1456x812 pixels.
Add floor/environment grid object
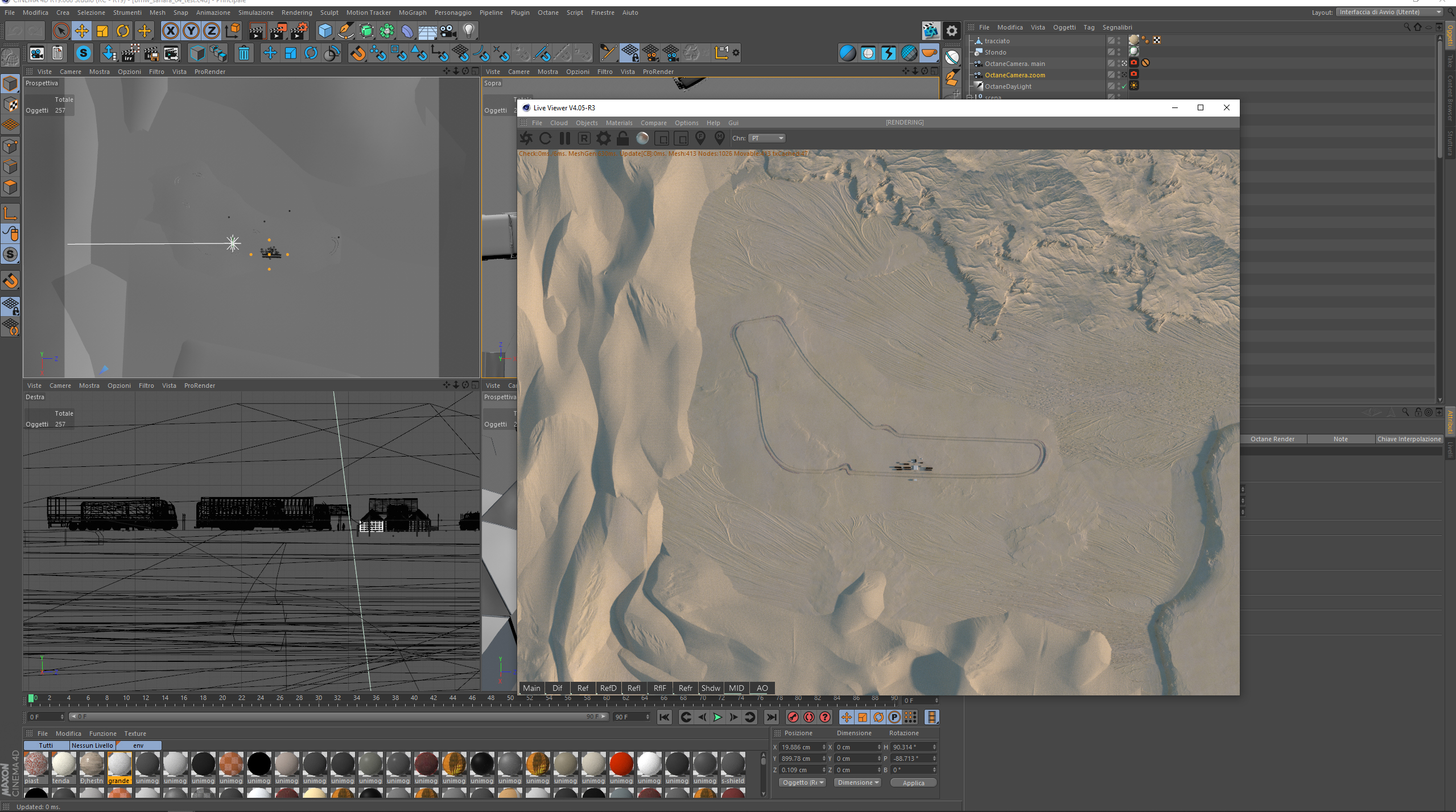428,31
